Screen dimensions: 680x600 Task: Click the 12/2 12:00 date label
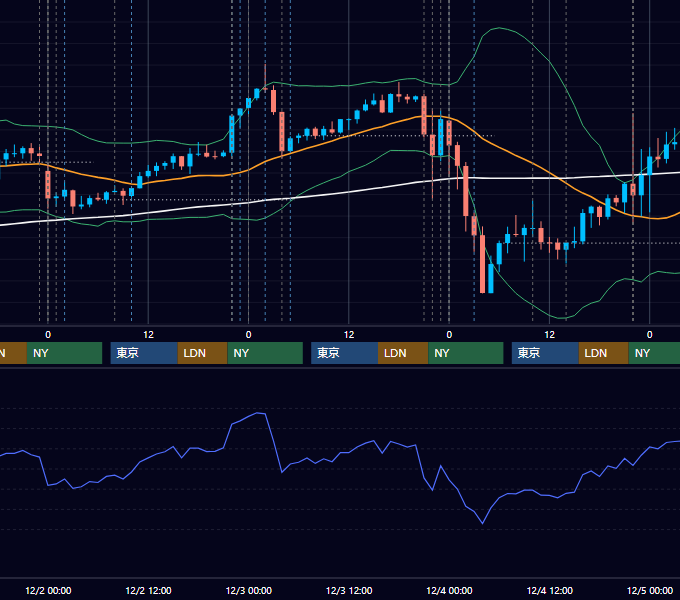[x=148, y=590]
